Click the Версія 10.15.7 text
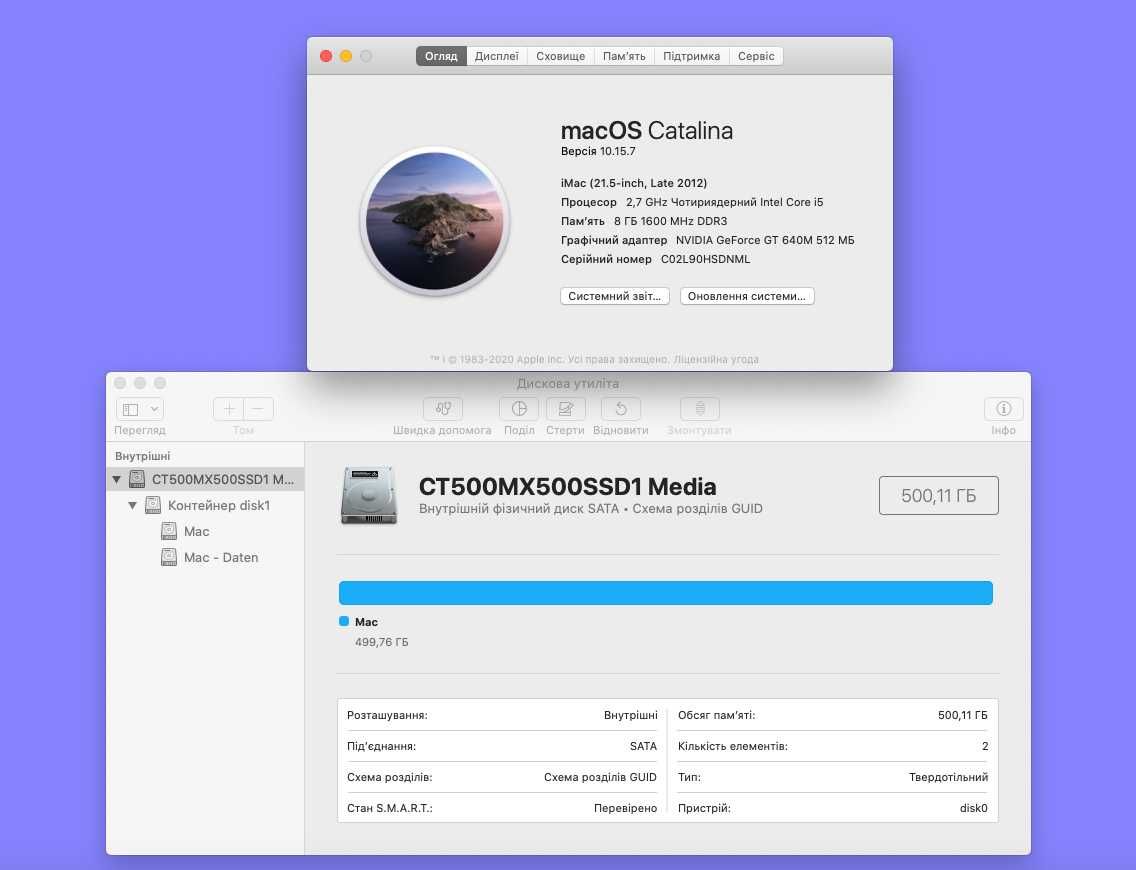Screen dimensions: 1136x870 click(598, 151)
